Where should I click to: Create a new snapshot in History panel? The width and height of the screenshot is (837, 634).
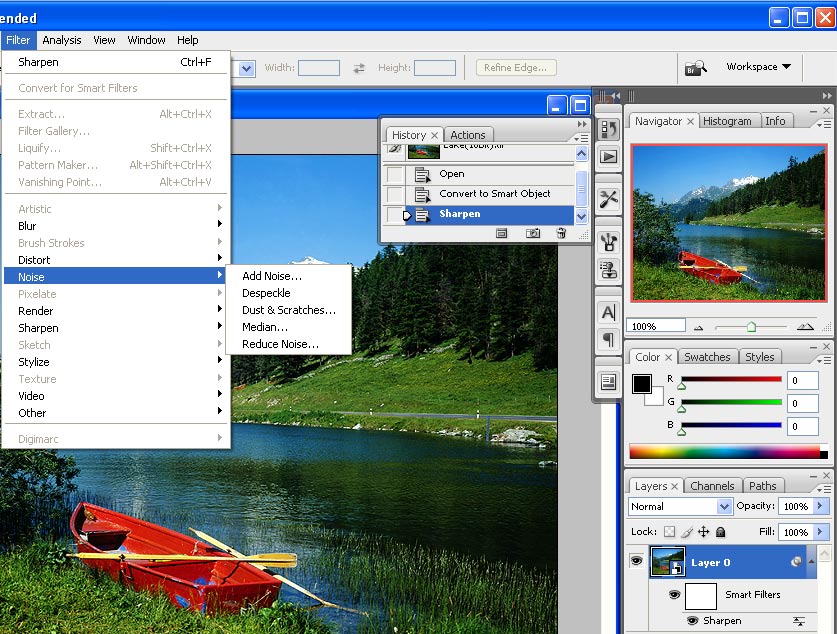[x=532, y=233]
